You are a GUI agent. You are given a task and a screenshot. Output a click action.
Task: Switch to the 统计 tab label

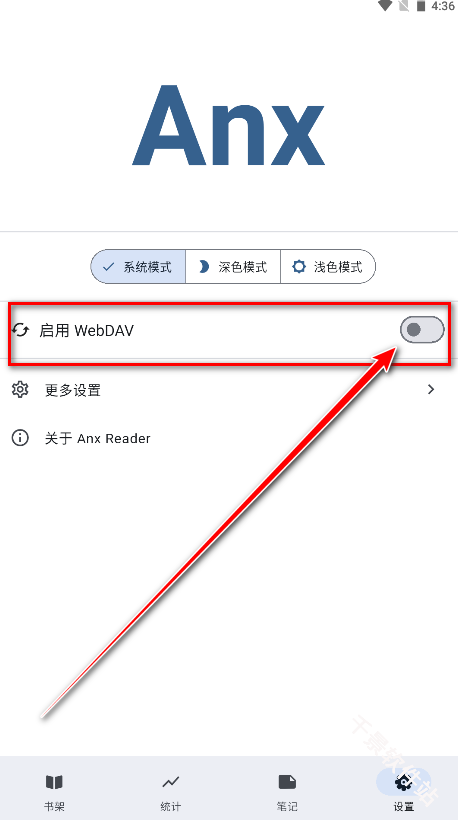point(170,806)
